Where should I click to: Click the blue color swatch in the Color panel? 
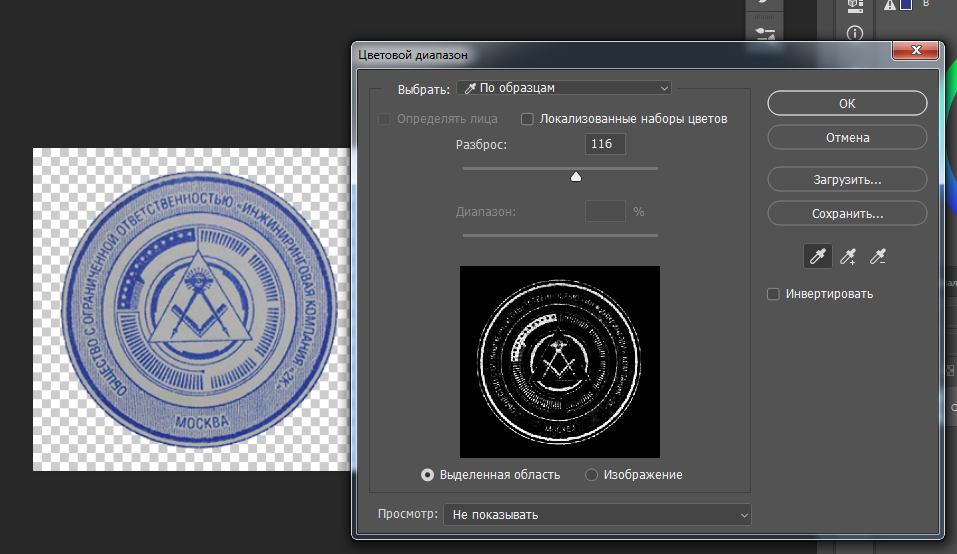pyautogui.click(x=906, y=4)
